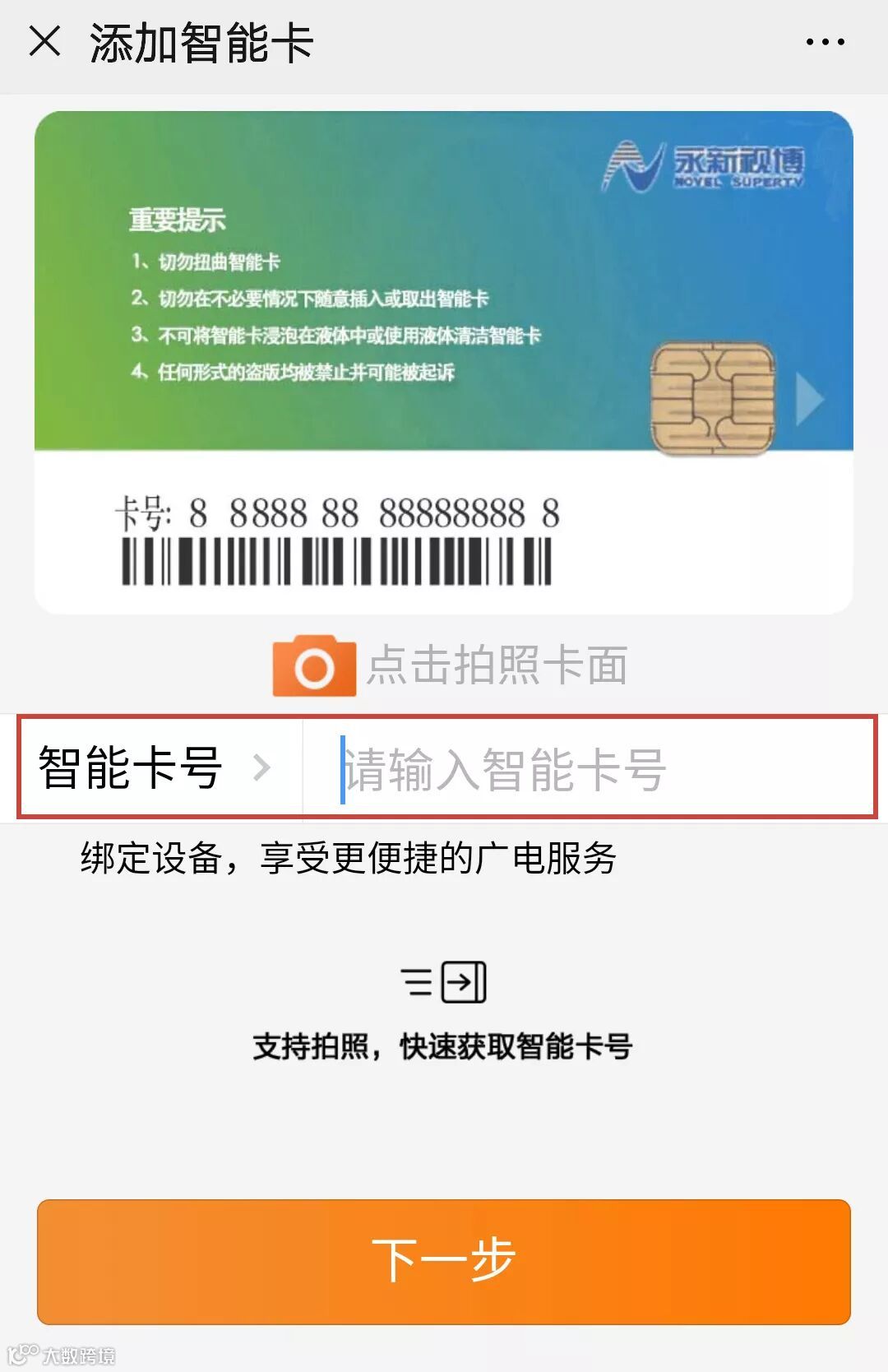This screenshot has height=1372, width=888.
Task: Click the gold chip on the card
Action: pyautogui.click(x=713, y=400)
